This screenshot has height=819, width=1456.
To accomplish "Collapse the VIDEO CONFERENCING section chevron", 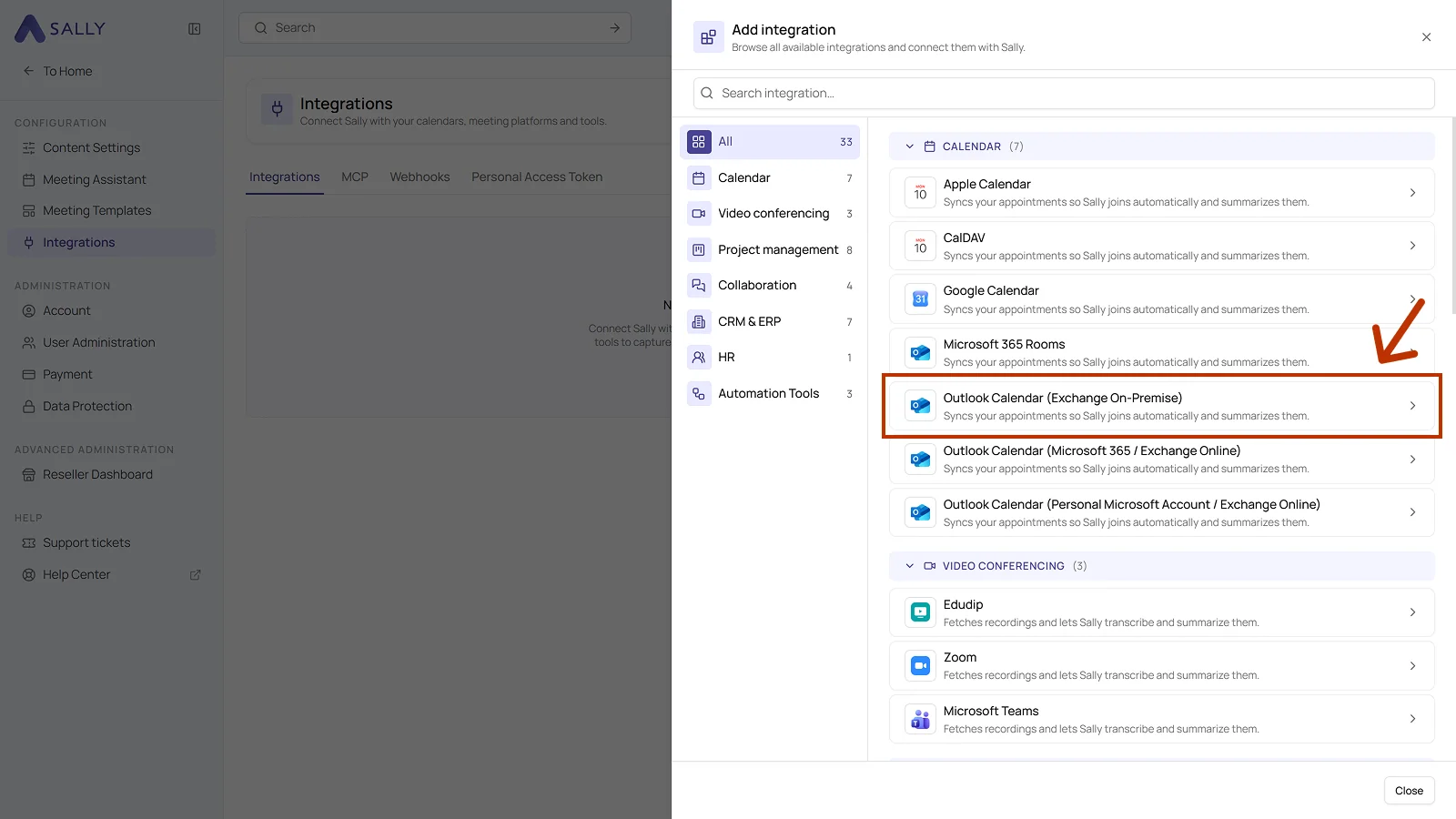I will [x=909, y=566].
